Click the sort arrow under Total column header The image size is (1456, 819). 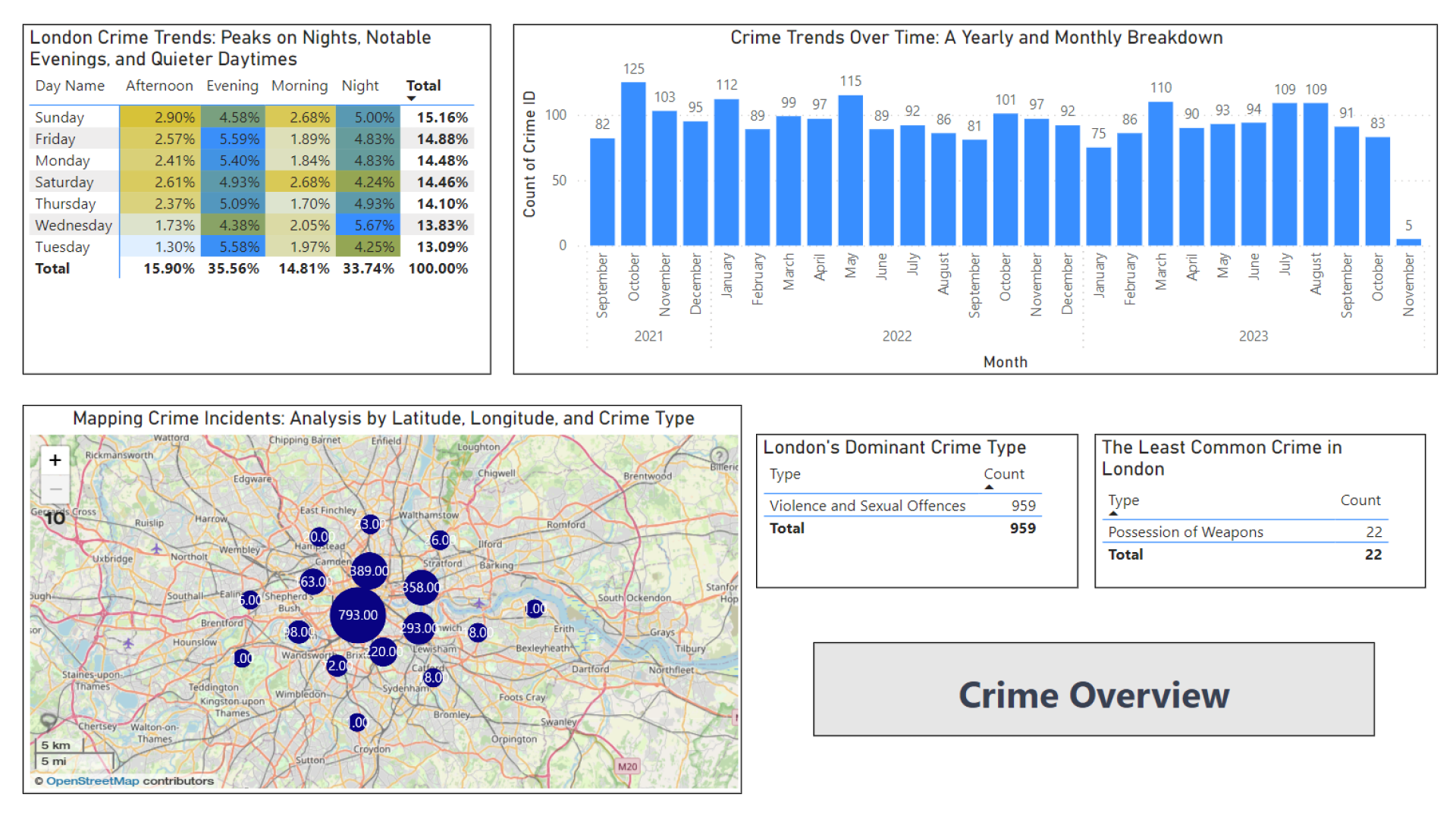[x=411, y=99]
